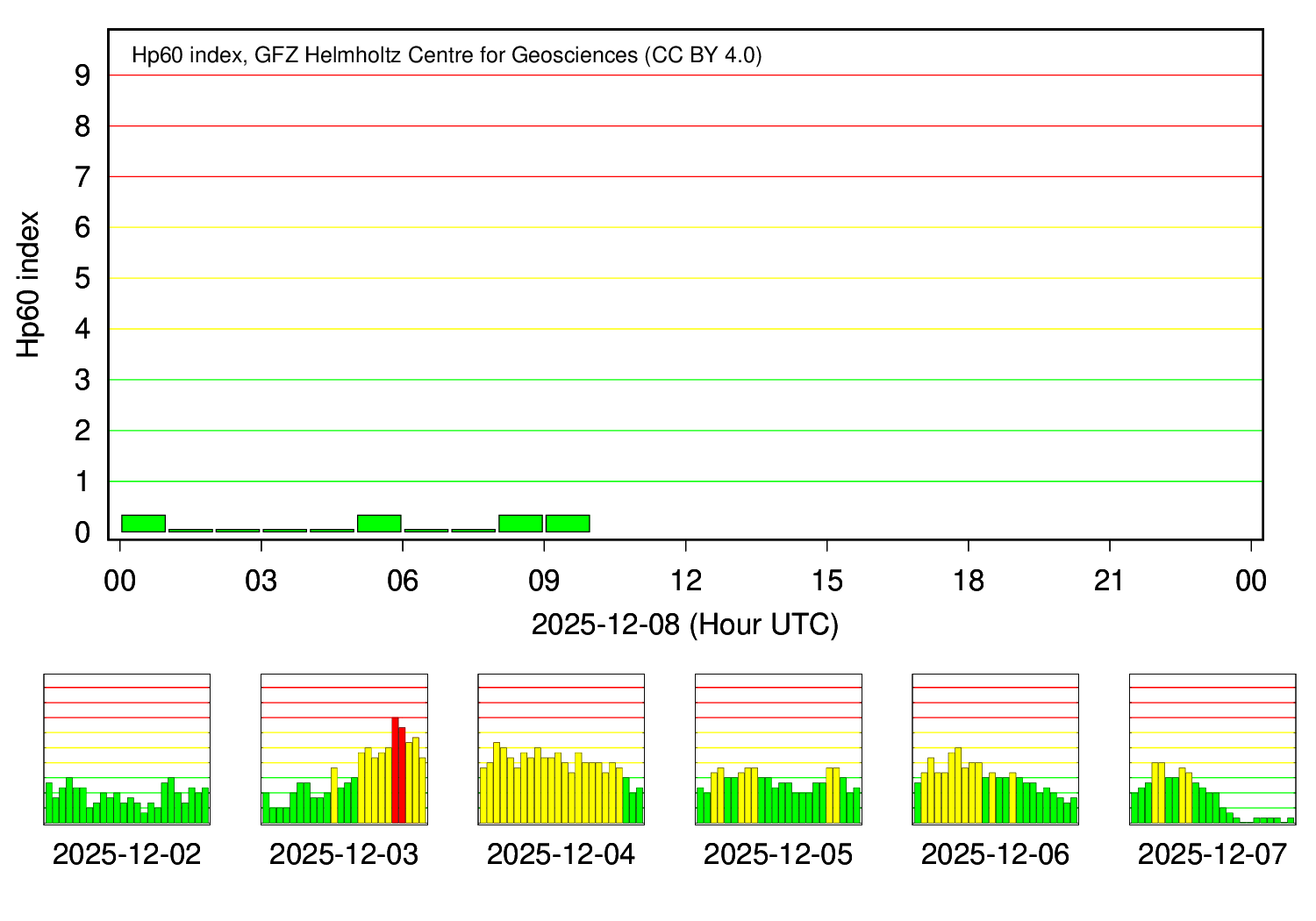View the 2025-12-06 thumbnail chart
Image resolution: width=1316 pixels, height=921 pixels.
pyautogui.click(x=995, y=749)
